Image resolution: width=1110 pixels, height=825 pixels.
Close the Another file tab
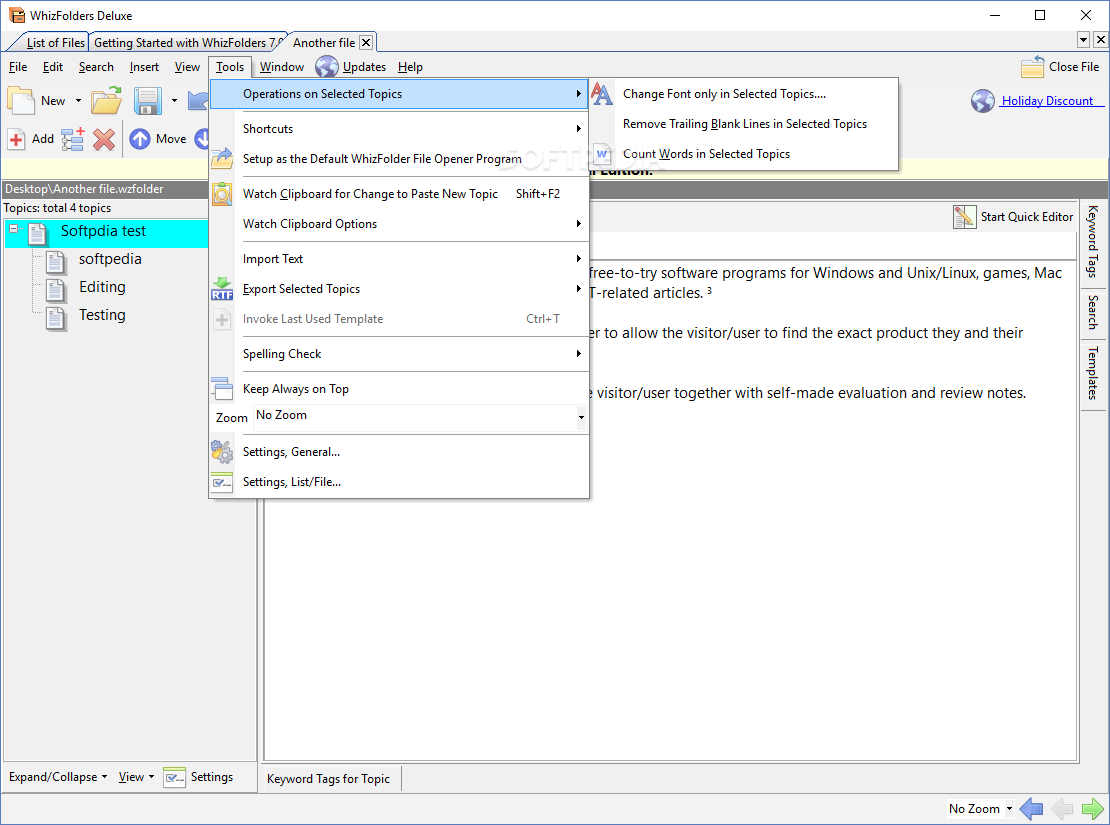[x=366, y=42]
